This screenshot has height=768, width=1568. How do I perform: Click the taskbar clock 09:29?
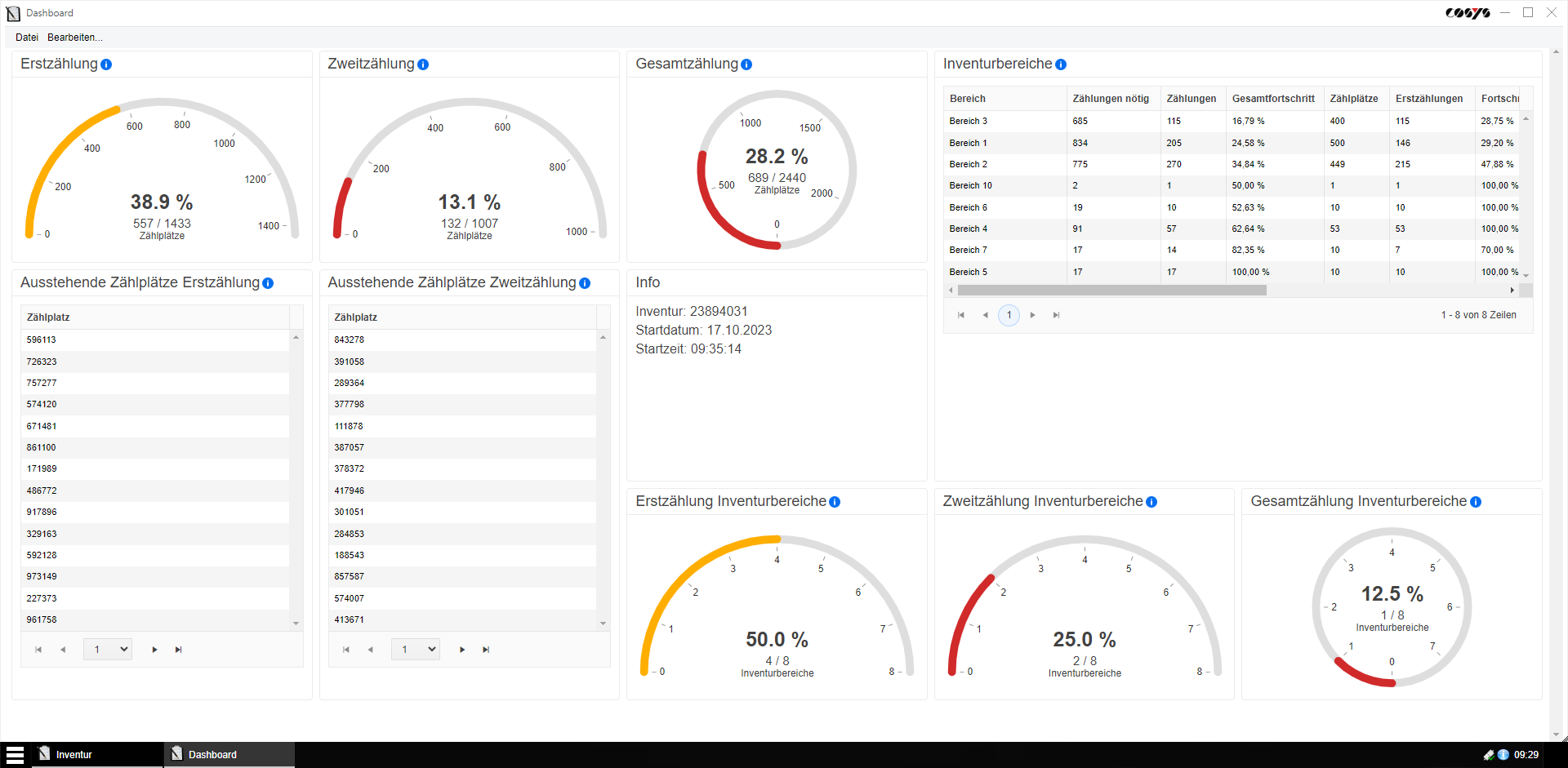[1526, 755]
